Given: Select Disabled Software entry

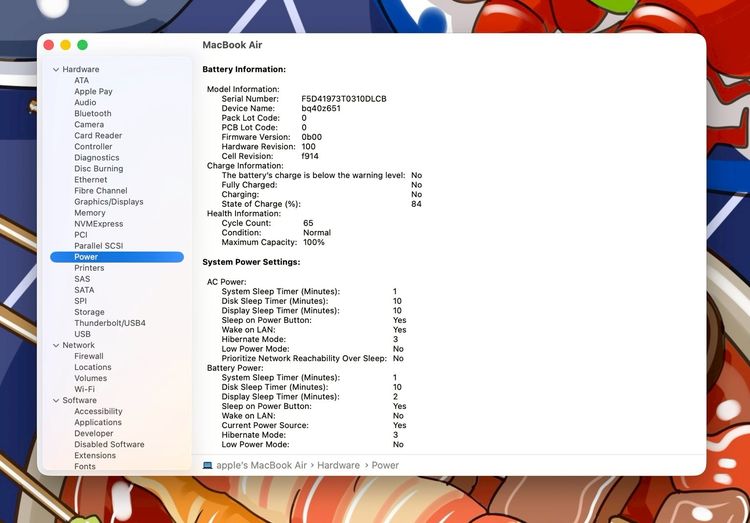Looking at the screenshot, I should pyautogui.click(x=109, y=444).
